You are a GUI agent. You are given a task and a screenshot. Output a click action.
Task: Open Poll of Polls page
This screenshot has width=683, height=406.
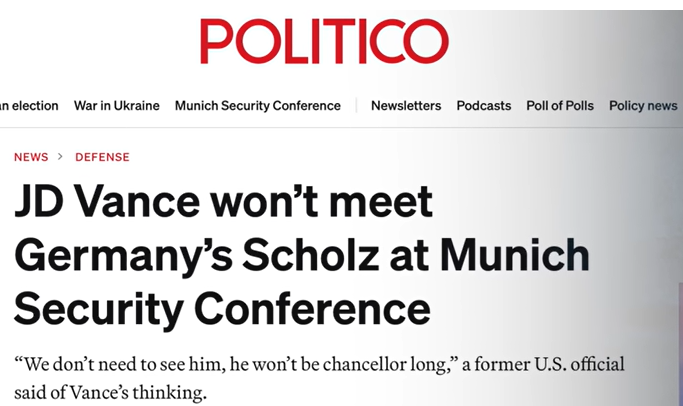pos(560,106)
